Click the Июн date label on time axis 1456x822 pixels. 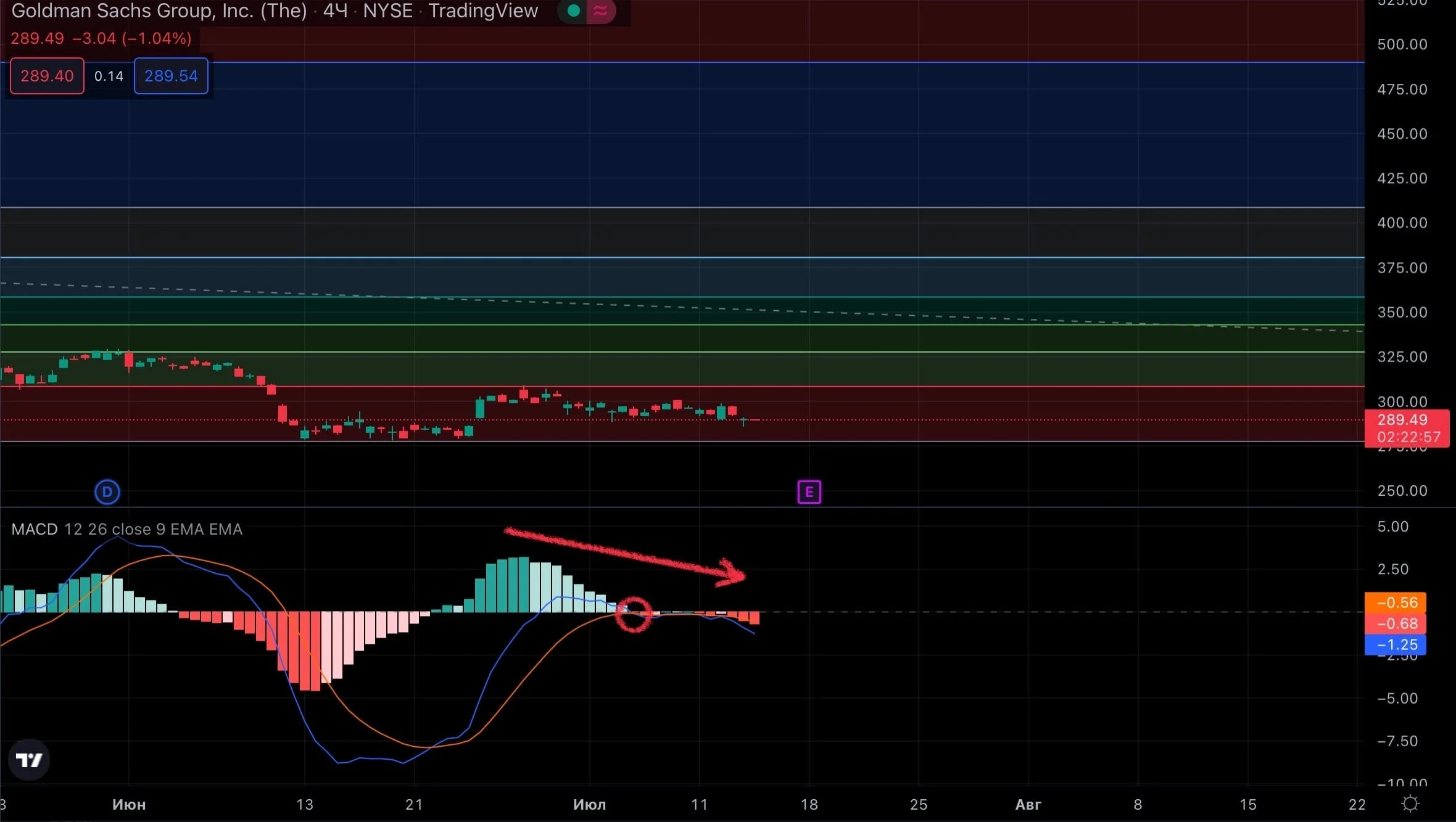129,804
